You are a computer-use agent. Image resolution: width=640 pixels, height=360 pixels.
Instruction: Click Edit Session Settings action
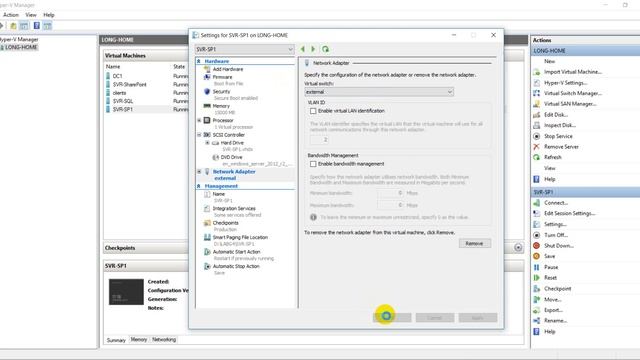[x=569, y=213]
